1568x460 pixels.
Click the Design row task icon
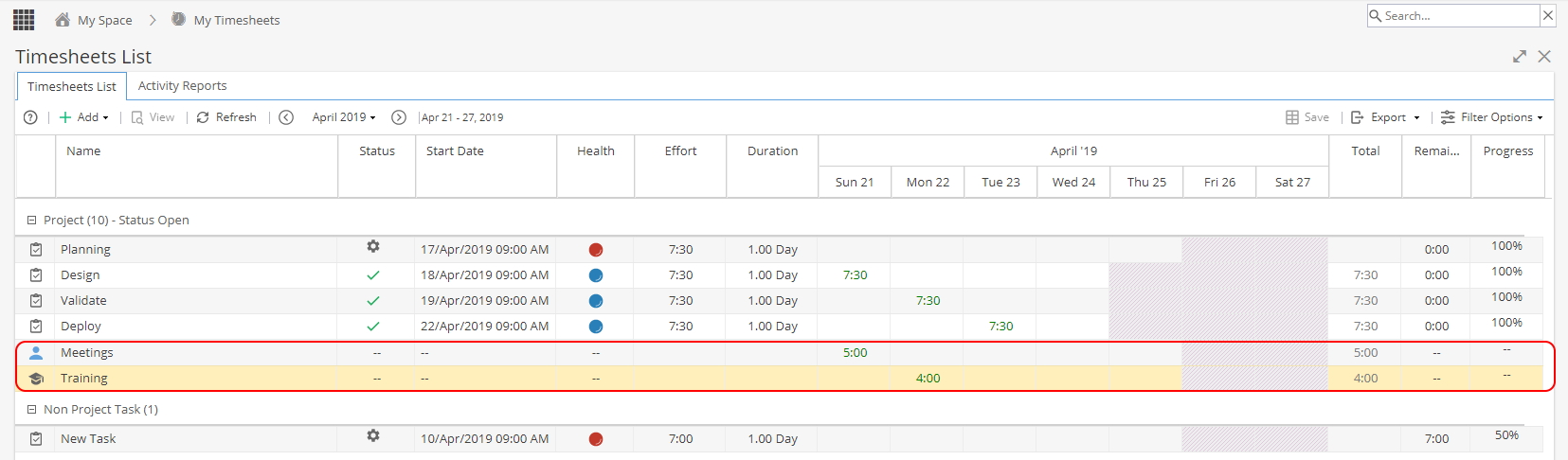[x=36, y=275]
